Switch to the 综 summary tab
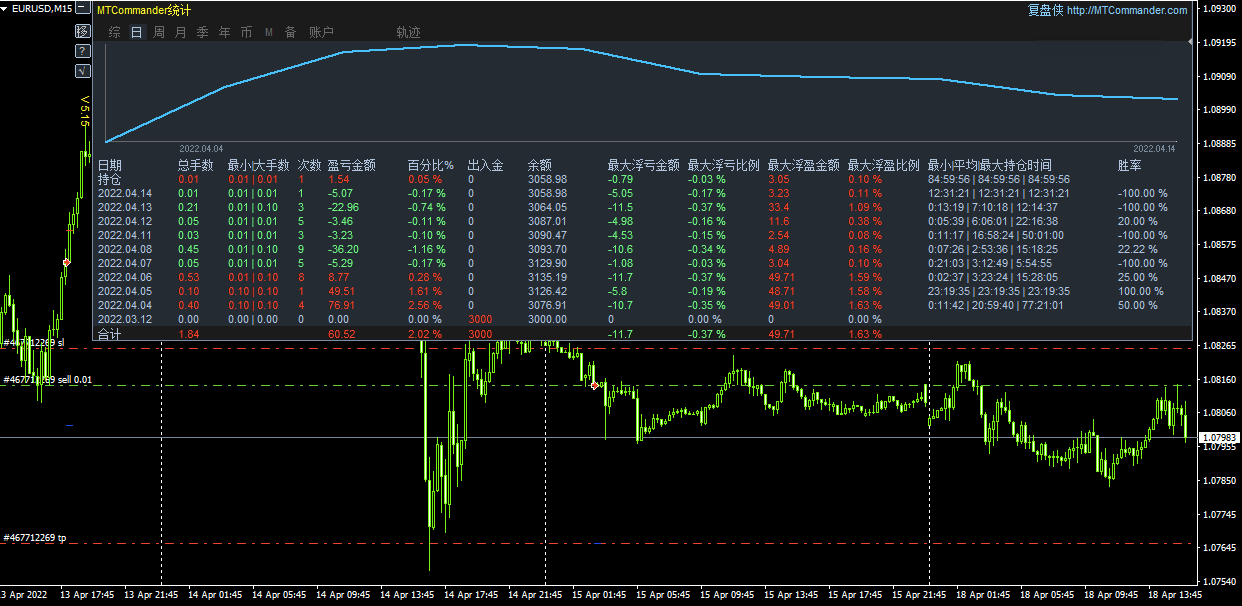 coord(114,32)
